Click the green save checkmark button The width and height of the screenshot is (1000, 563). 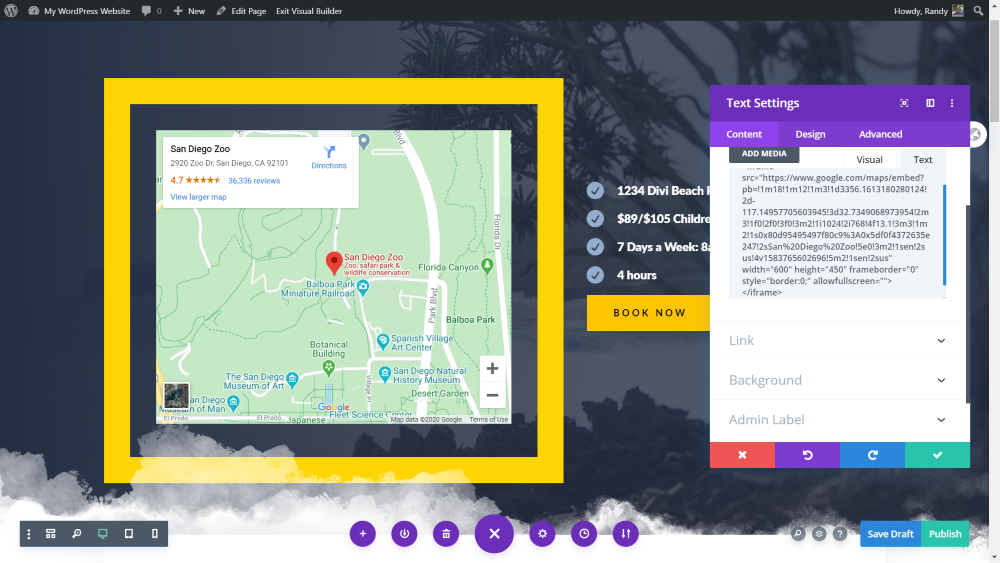coord(938,455)
